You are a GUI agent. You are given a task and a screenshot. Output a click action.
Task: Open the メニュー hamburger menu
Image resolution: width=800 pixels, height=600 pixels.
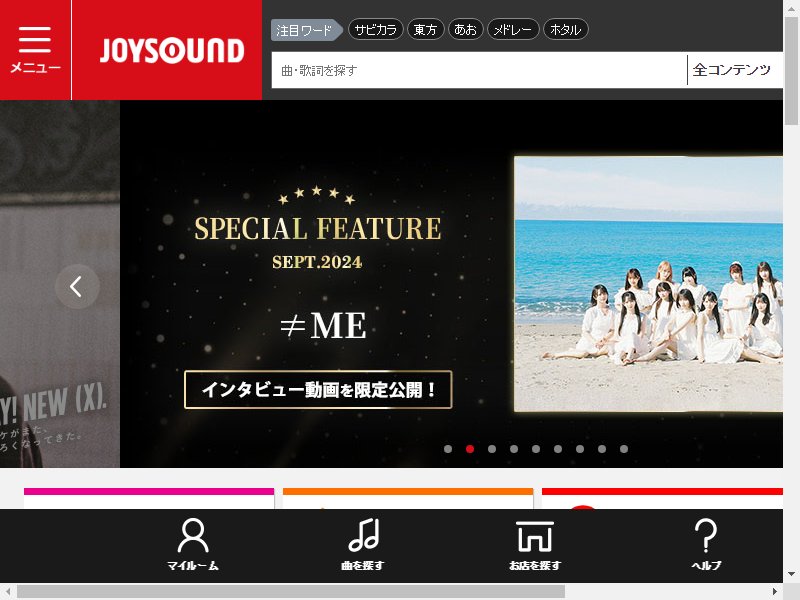[35, 49]
